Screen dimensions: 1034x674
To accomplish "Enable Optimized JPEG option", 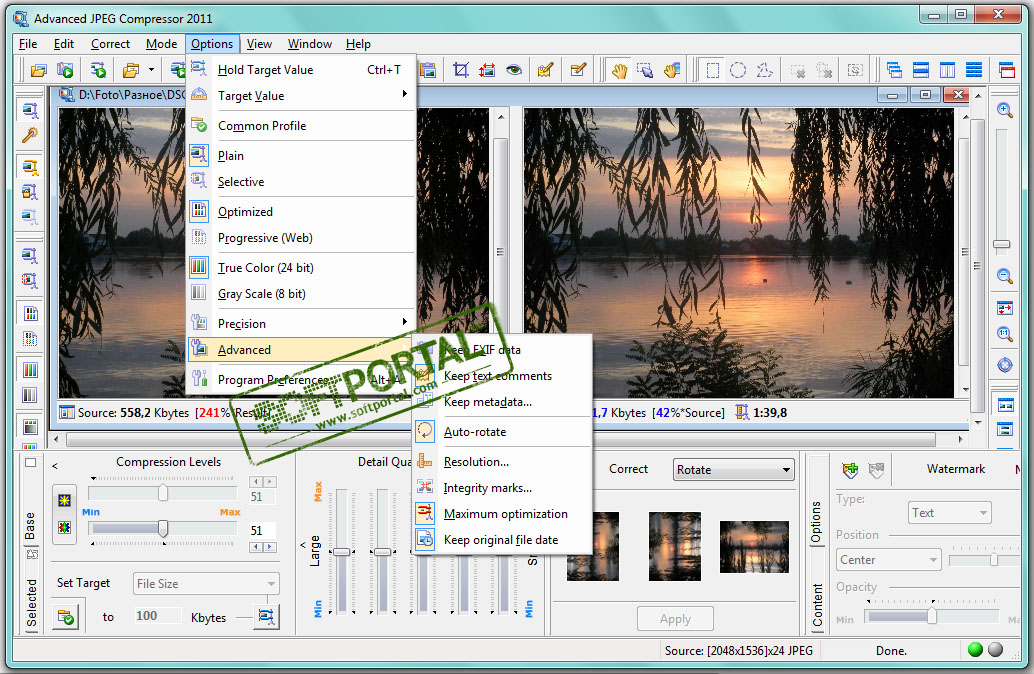I will pyautogui.click(x=301, y=212).
